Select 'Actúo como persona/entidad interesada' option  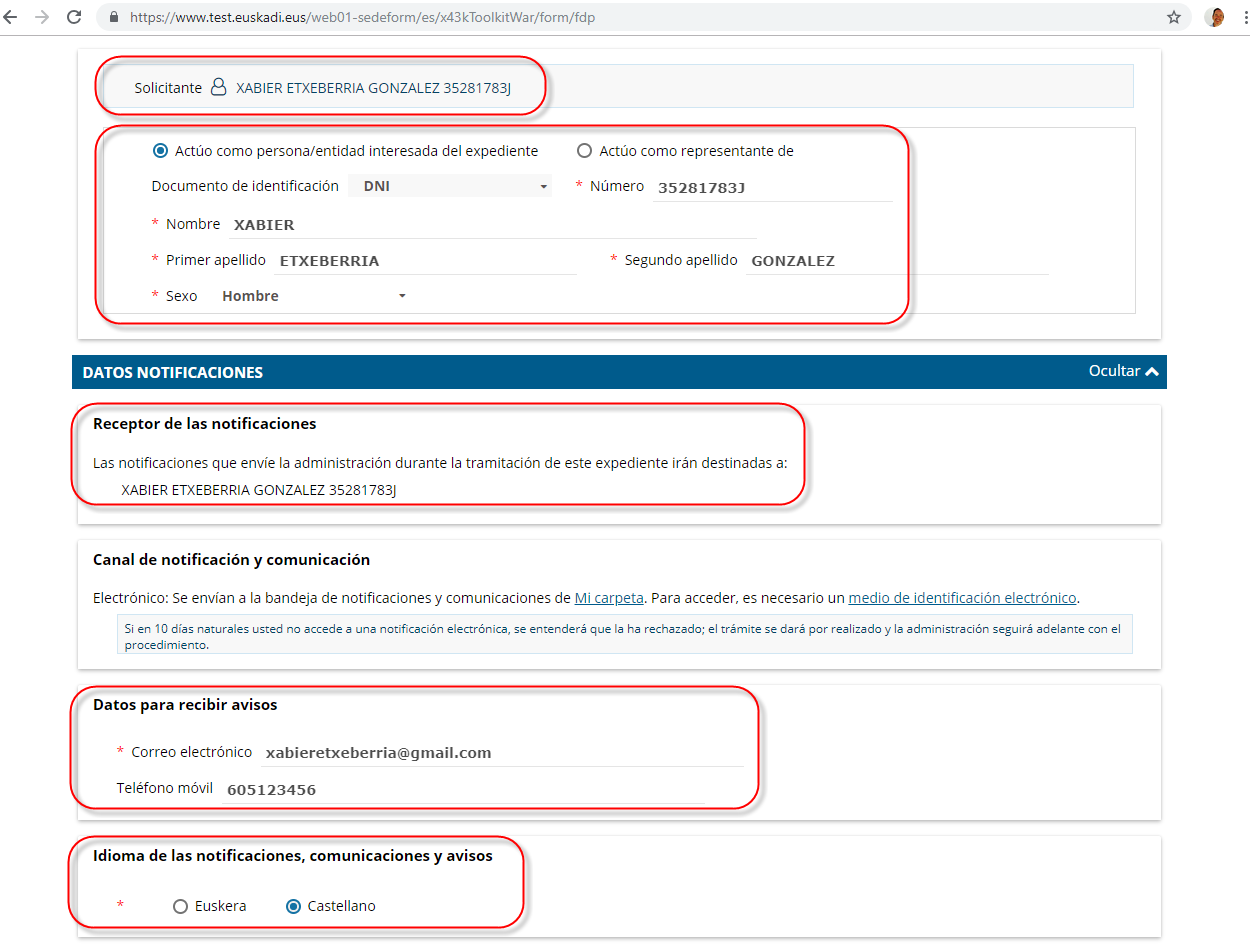click(x=160, y=151)
